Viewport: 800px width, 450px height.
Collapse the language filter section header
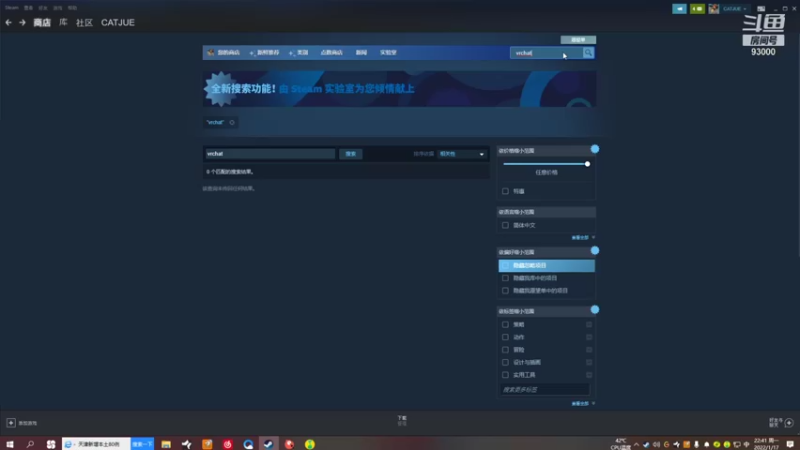click(546, 212)
